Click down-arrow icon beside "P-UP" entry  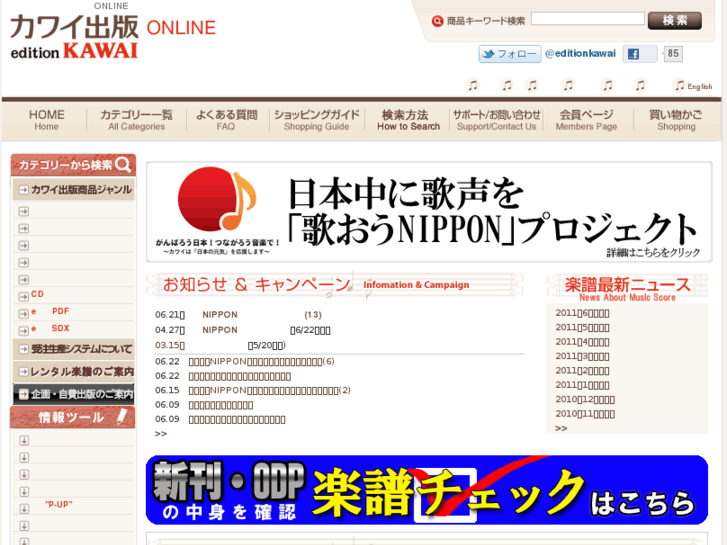click(25, 508)
